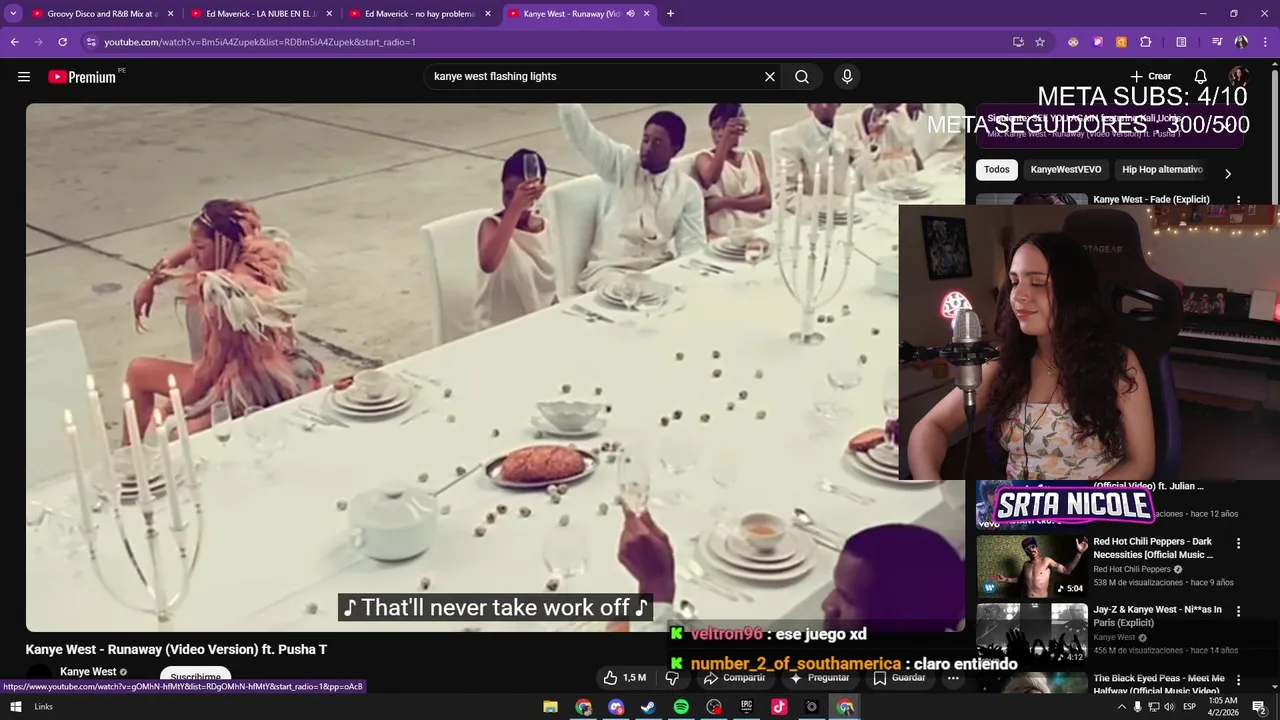Image resolution: width=1280 pixels, height=720 pixels.
Task: Click the Crear button
Action: (x=1151, y=77)
